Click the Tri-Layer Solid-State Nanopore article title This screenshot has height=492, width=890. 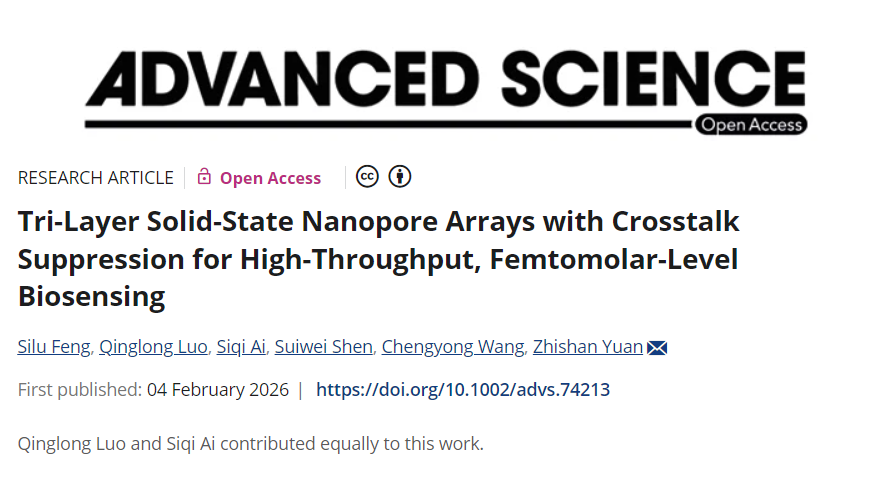[x=378, y=258]
